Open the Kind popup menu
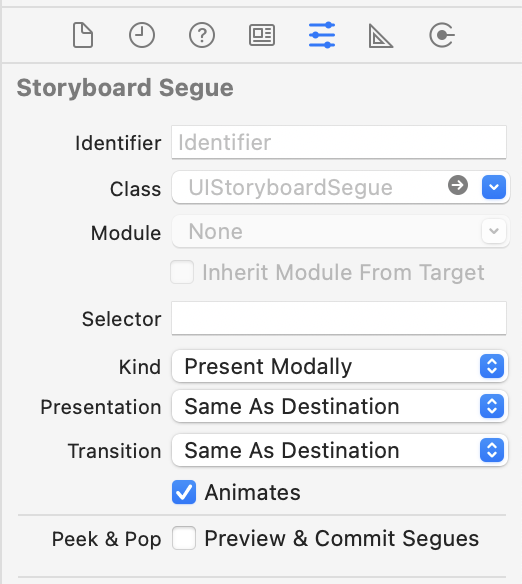Screen dimensions: 522x584 (x=340, y=366)
